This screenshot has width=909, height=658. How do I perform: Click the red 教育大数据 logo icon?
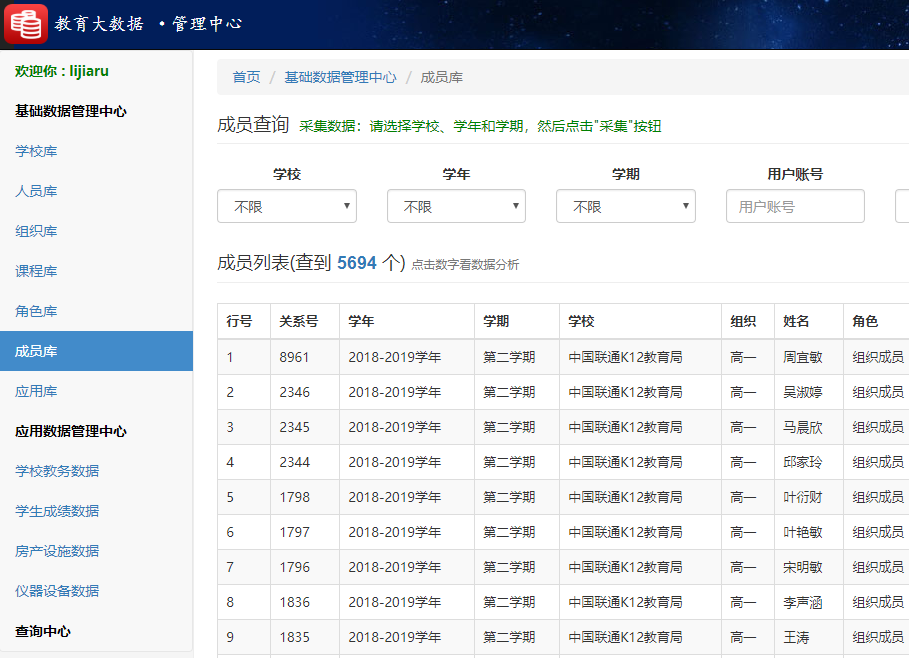(x=25, y=23)
